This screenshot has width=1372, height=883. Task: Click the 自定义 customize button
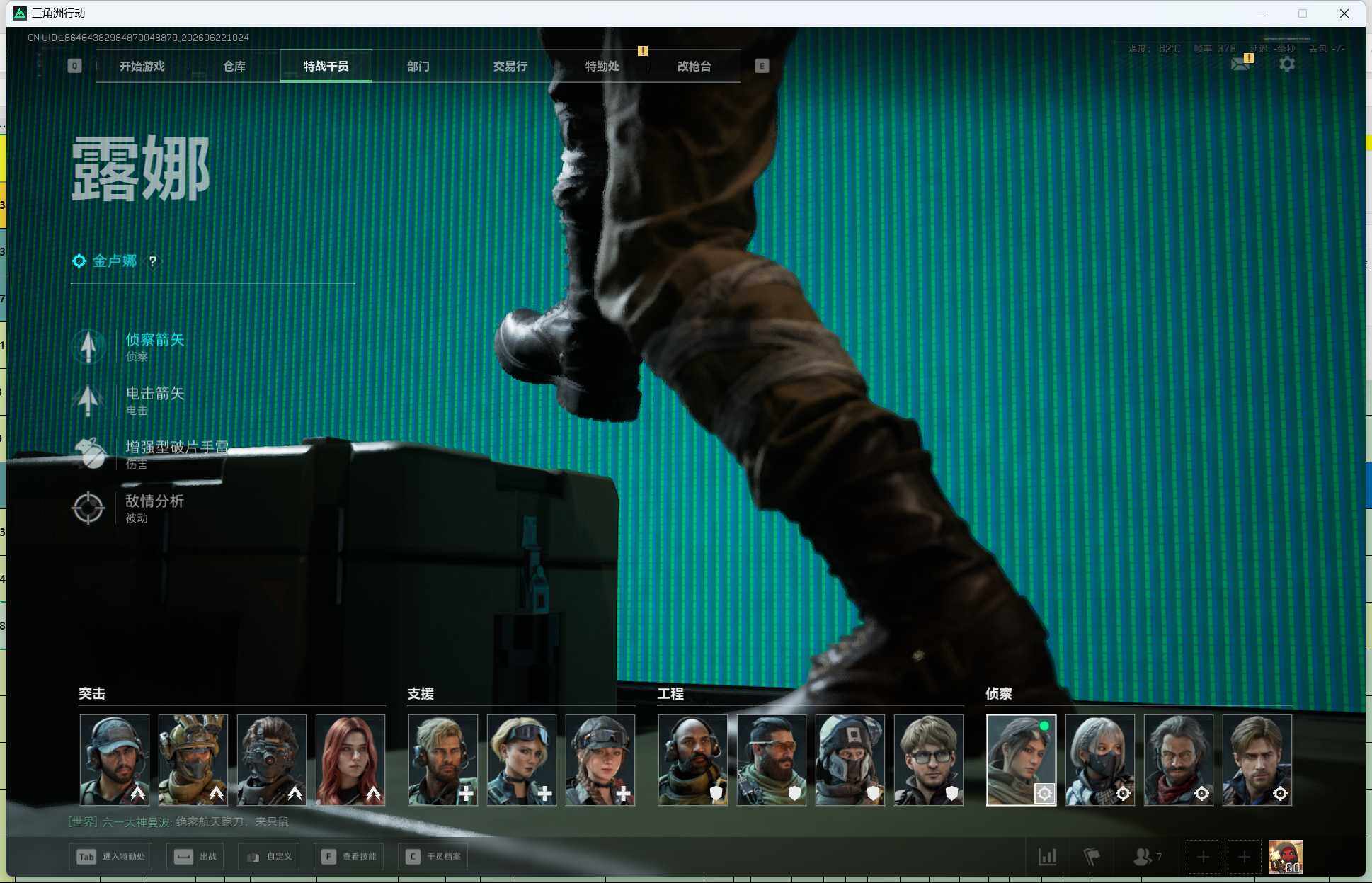(269, 857)
